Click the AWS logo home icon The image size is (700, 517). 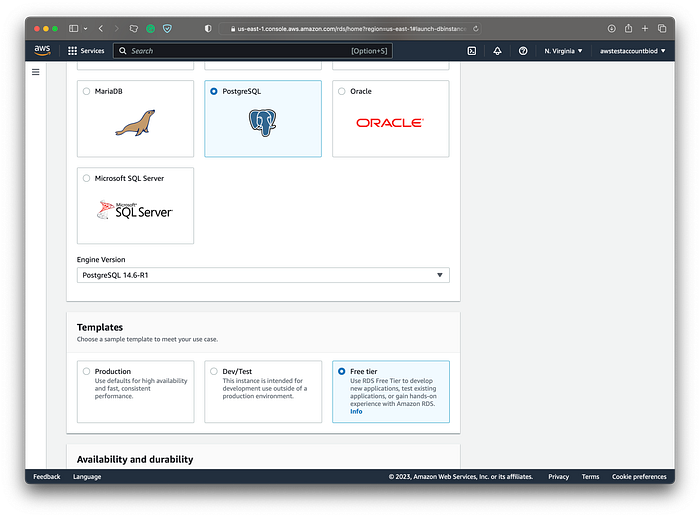click(42, 50)
